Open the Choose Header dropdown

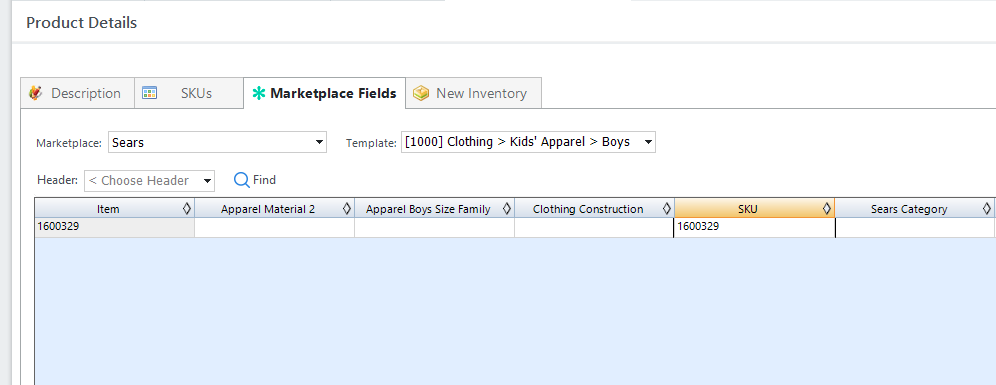[x=149, y=180]
